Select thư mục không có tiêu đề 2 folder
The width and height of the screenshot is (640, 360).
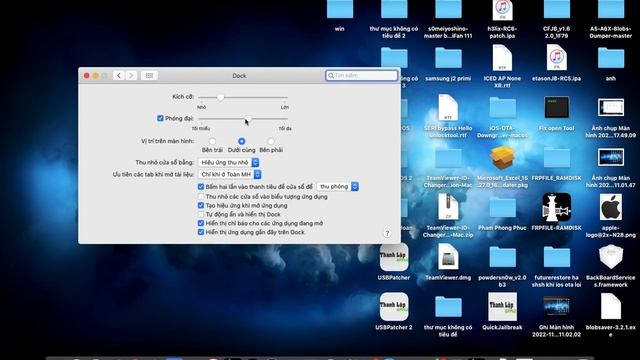(x=394, y=9)
